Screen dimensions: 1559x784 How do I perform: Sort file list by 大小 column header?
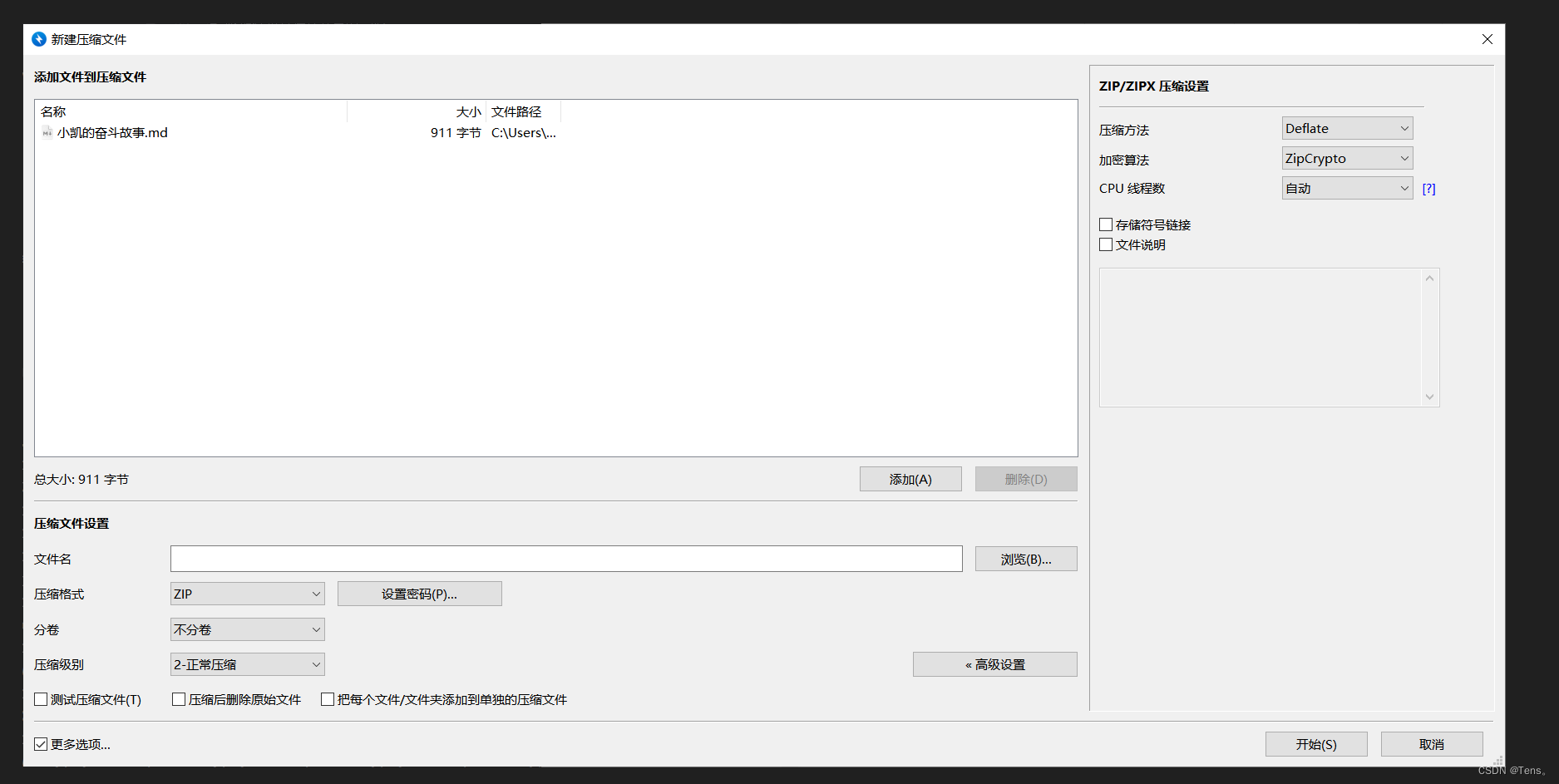click(417, 111)
